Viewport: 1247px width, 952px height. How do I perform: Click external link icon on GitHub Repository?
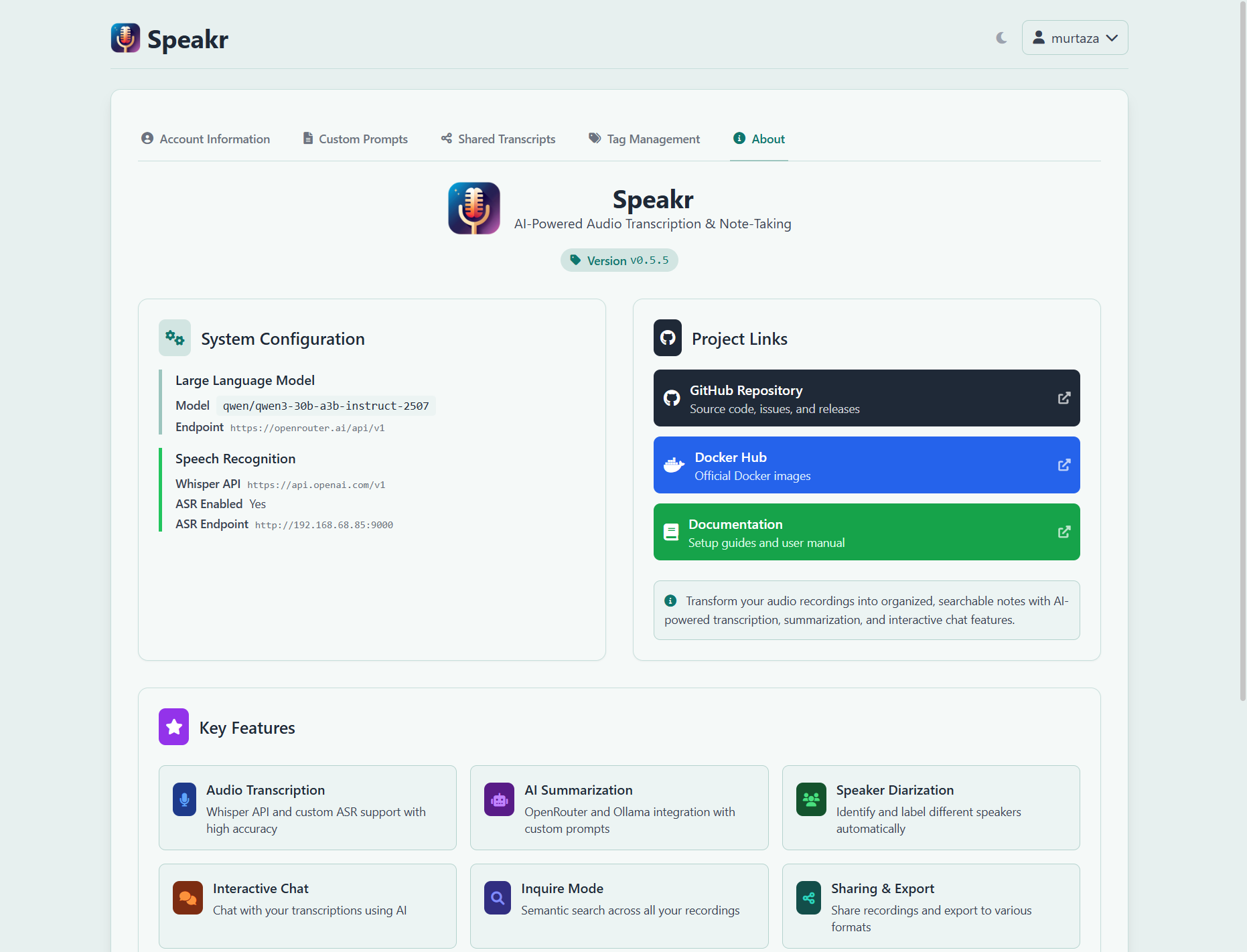1063,398
